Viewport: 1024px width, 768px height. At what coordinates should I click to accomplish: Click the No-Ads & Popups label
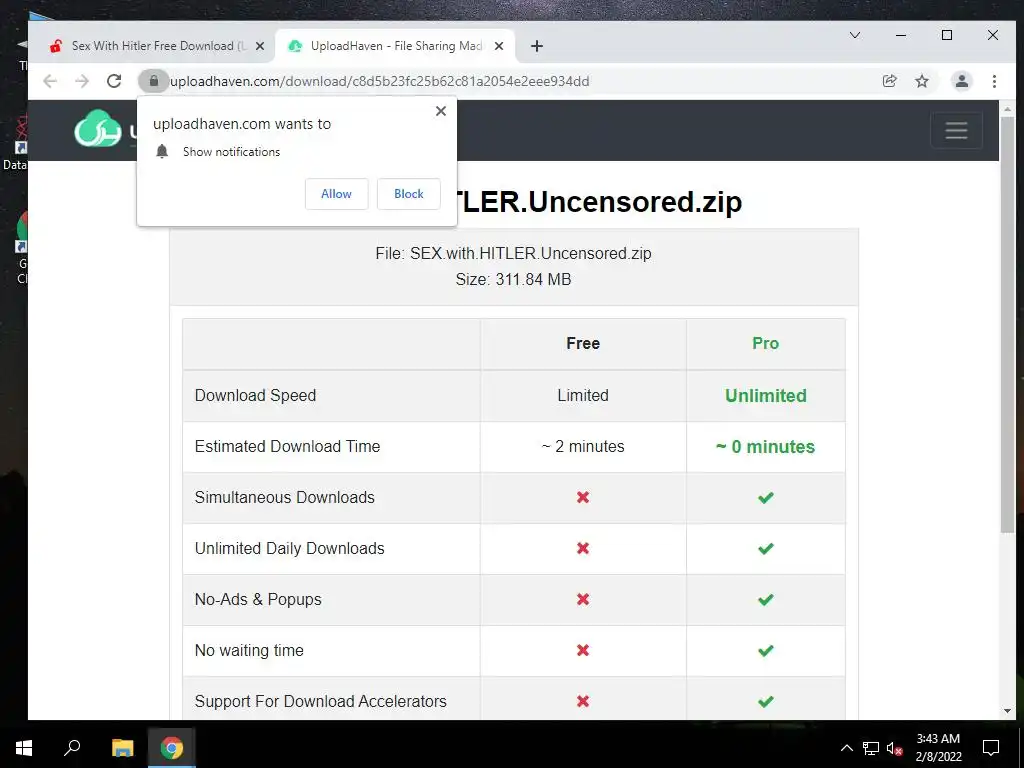[x=258, y=600]
